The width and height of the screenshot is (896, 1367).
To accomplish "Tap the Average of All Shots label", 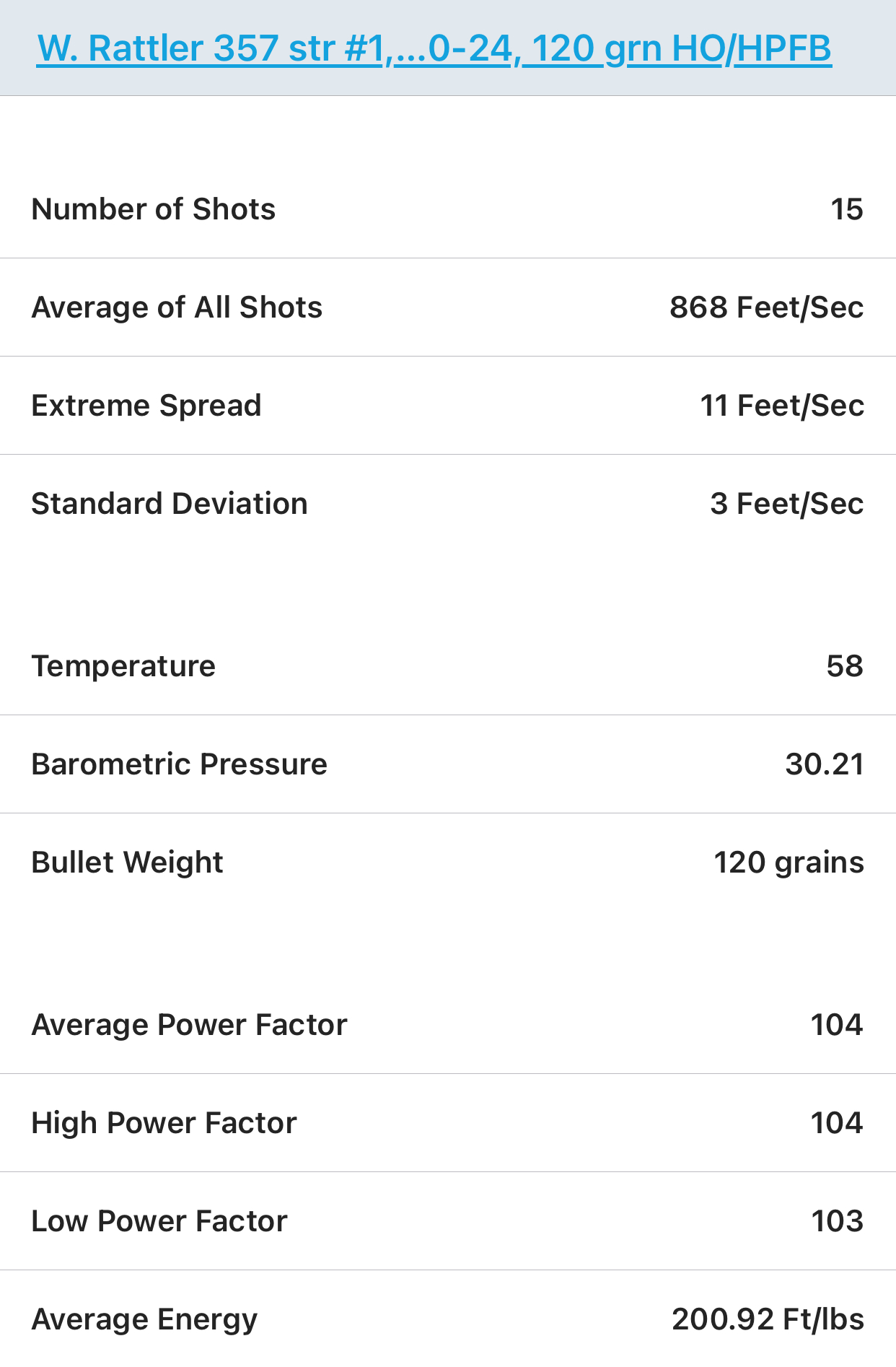I will [177, 307].
